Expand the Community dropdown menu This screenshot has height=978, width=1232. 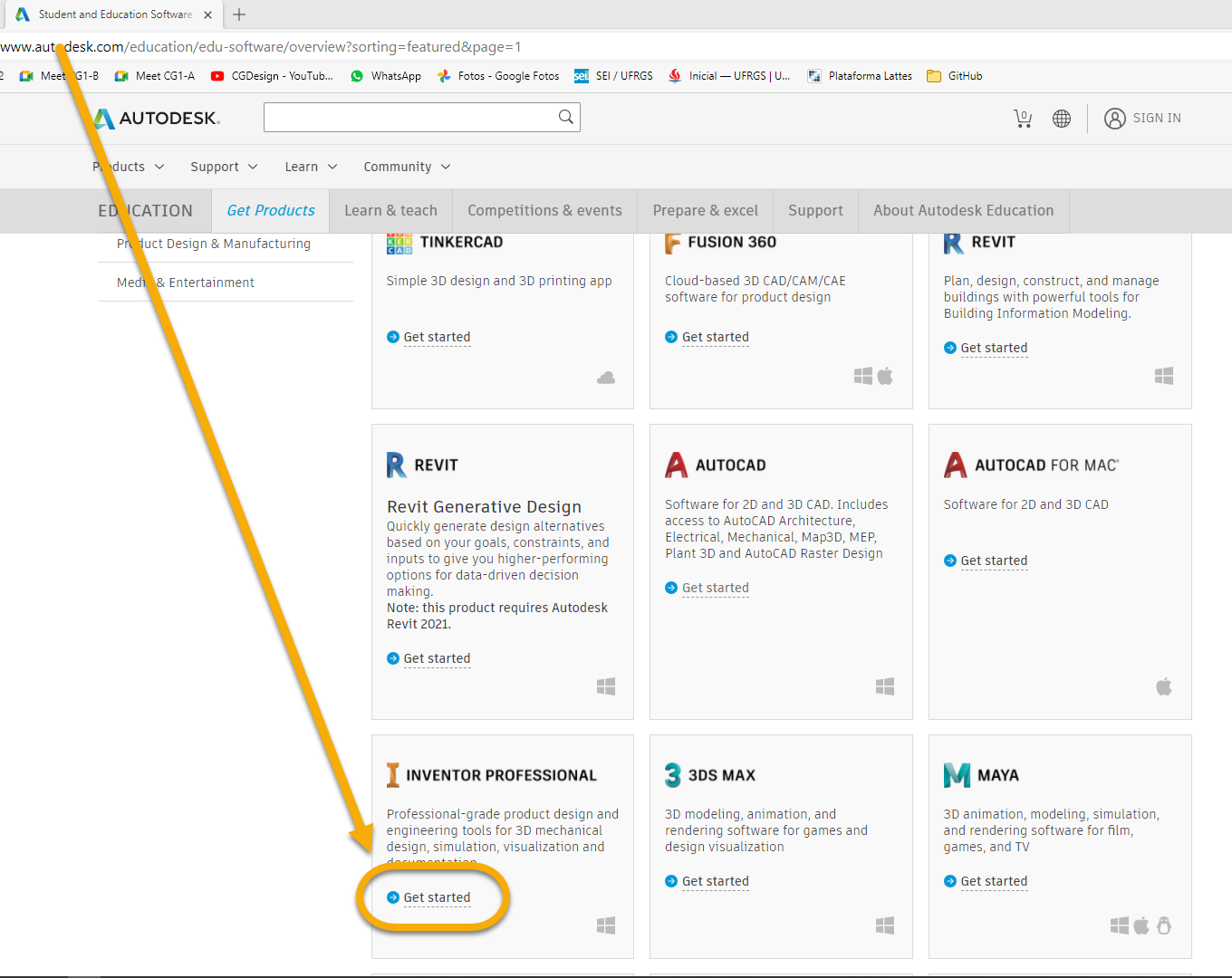click(407, 167)
